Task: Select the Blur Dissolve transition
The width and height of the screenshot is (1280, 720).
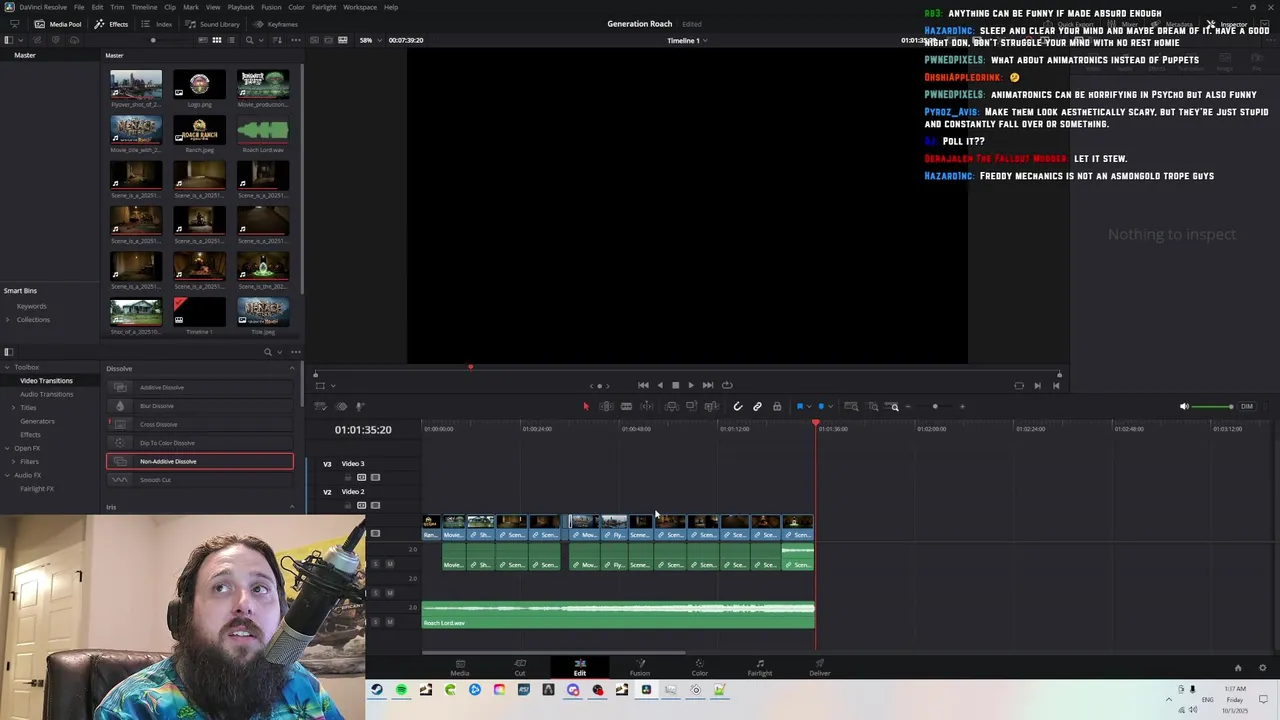Action: click(x=200, y=406)
